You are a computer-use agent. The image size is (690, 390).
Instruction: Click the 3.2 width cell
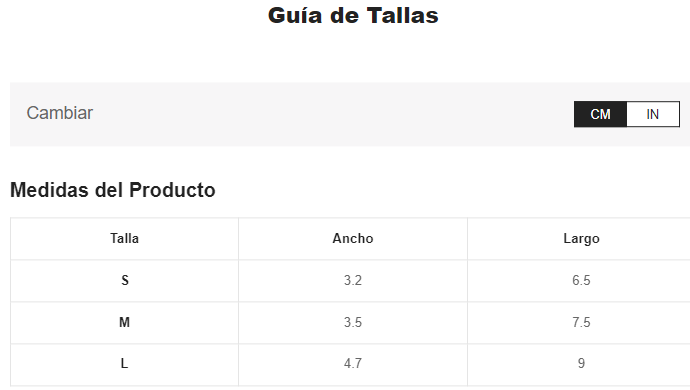pyautogui.click(x=353, y=280)
